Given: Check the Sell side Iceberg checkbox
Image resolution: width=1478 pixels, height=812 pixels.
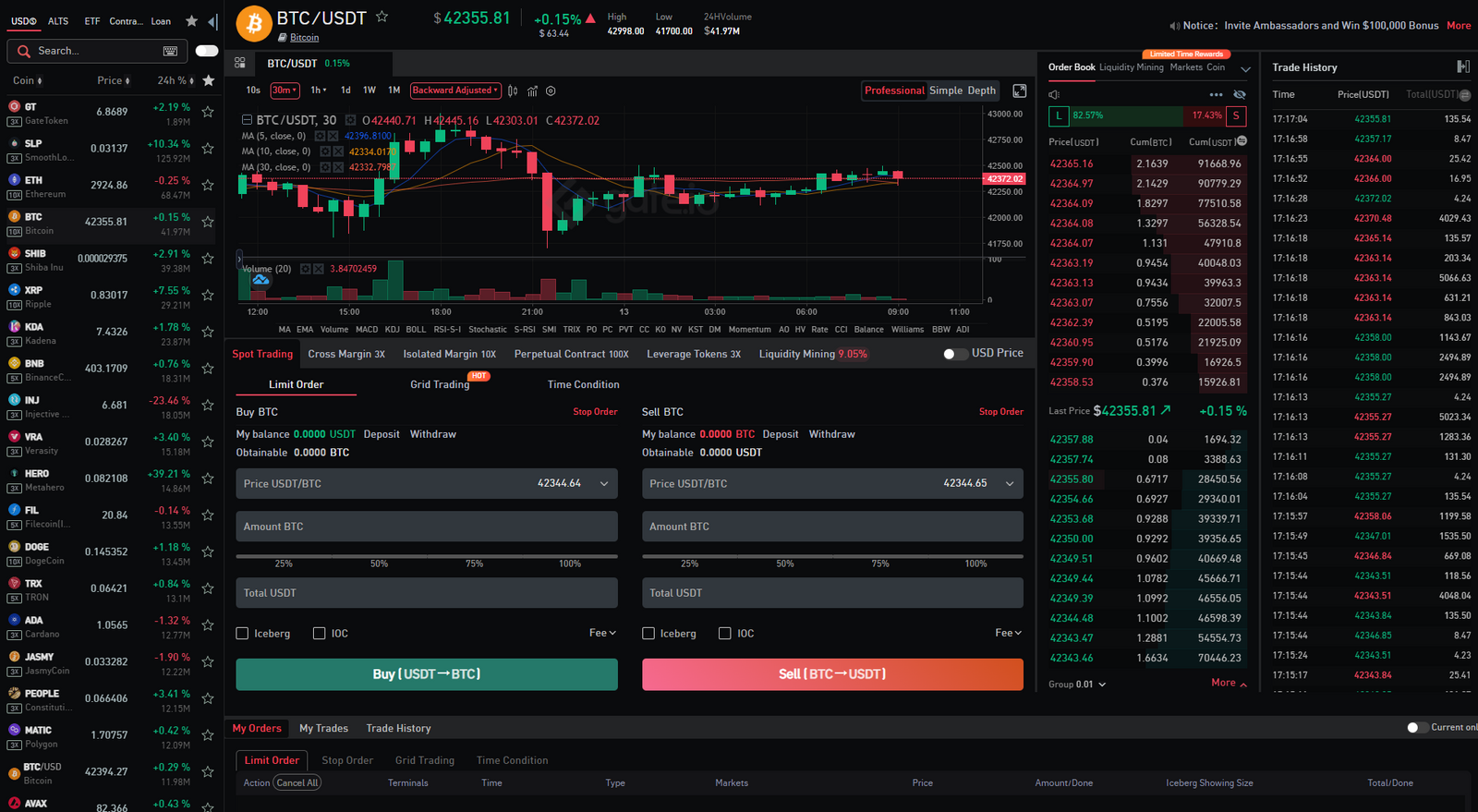Looking at the screenshot, I should [x=648, y=634].
